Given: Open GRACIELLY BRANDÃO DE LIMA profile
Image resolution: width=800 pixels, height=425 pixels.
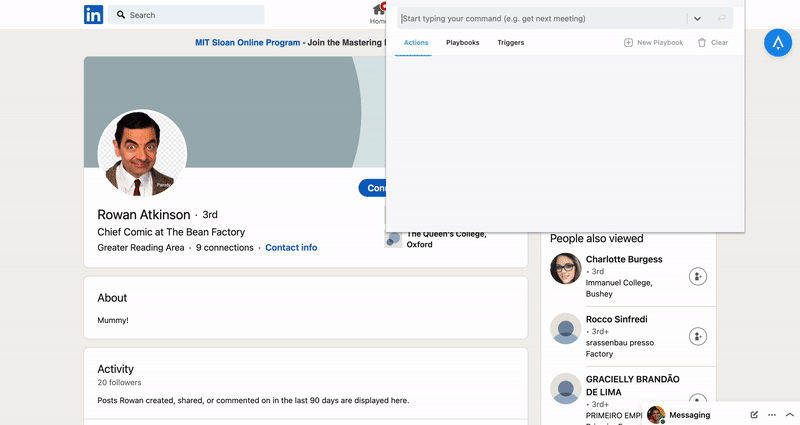Looking at the screenshot, I should click(633, 386).
